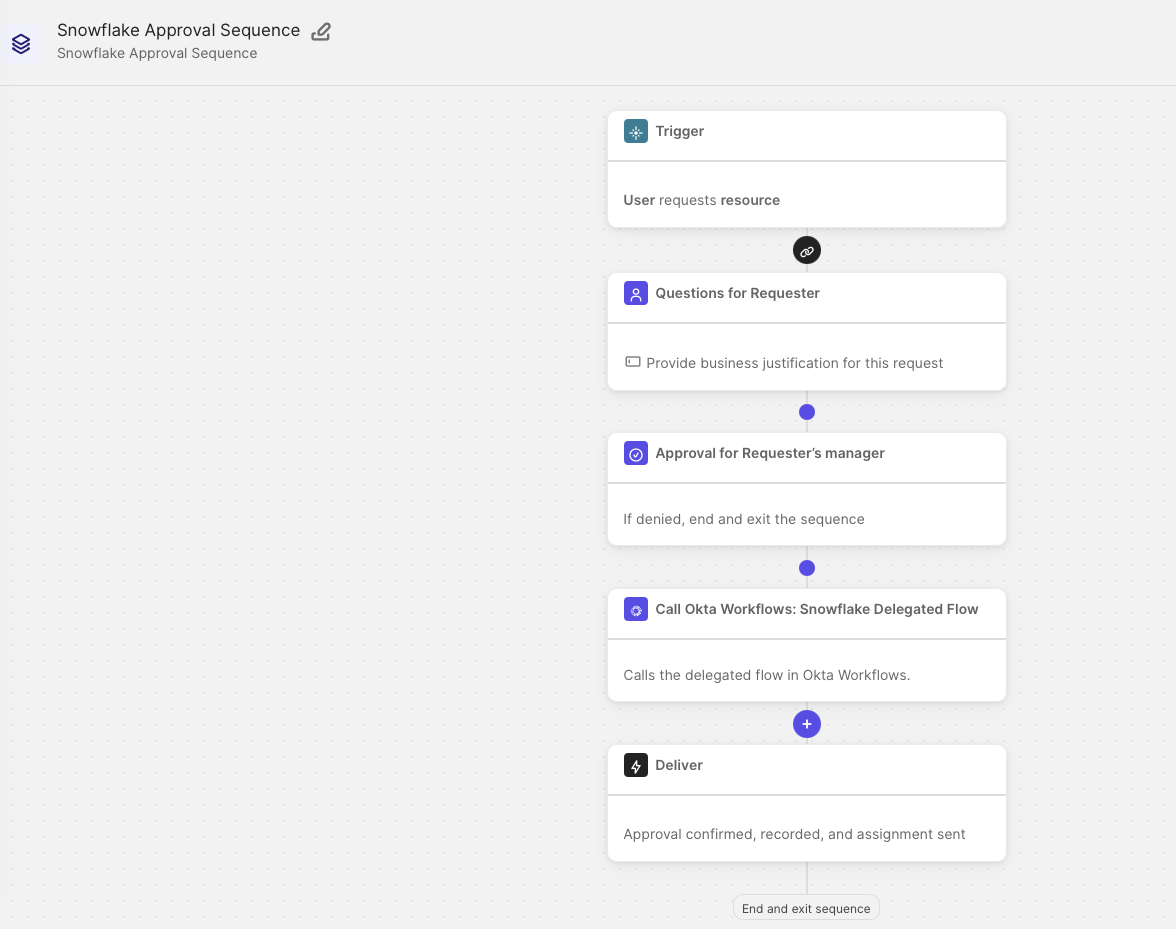
Task: Click the Snowflake Approval Sequence subtitle
Action: (157, 53)
